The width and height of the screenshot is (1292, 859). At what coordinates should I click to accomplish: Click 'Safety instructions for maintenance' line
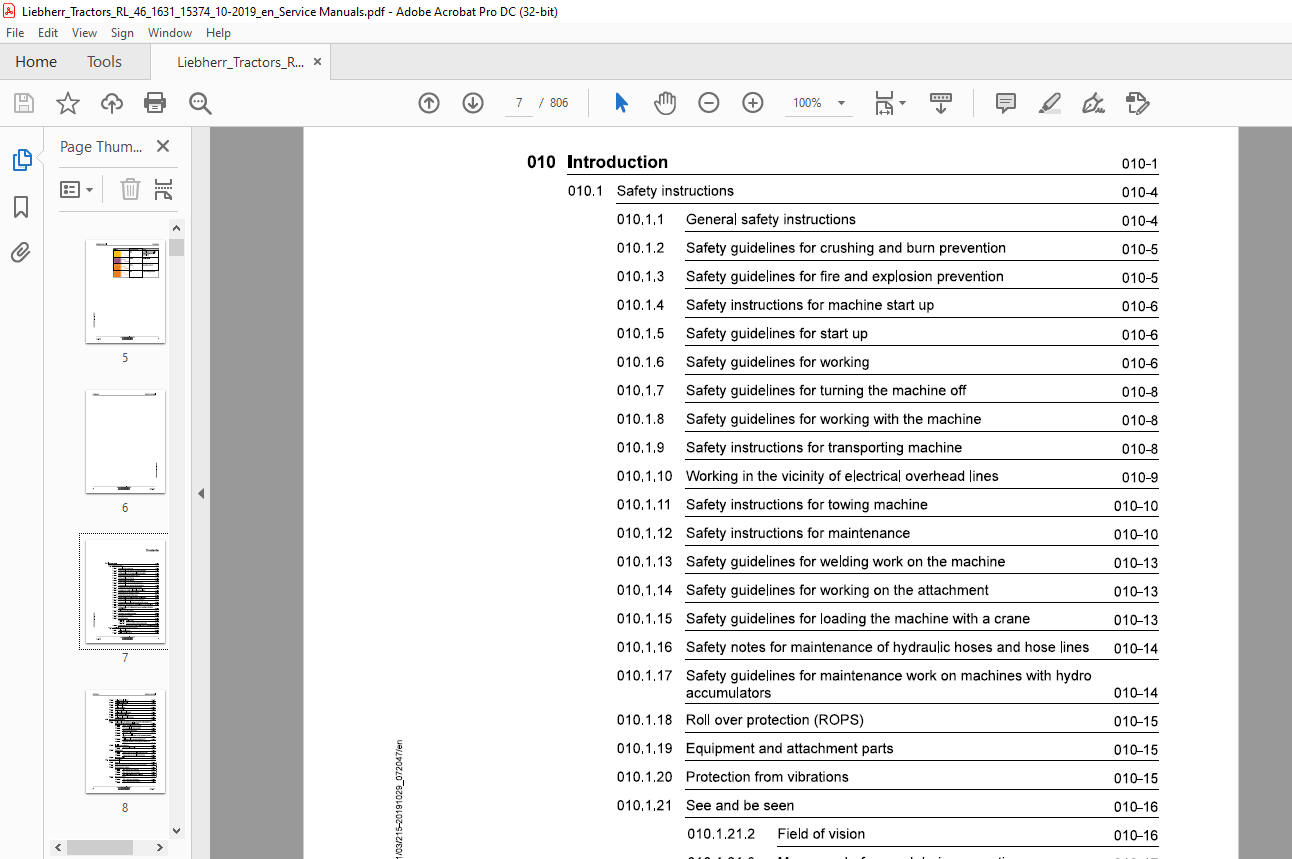click(798, 533)
